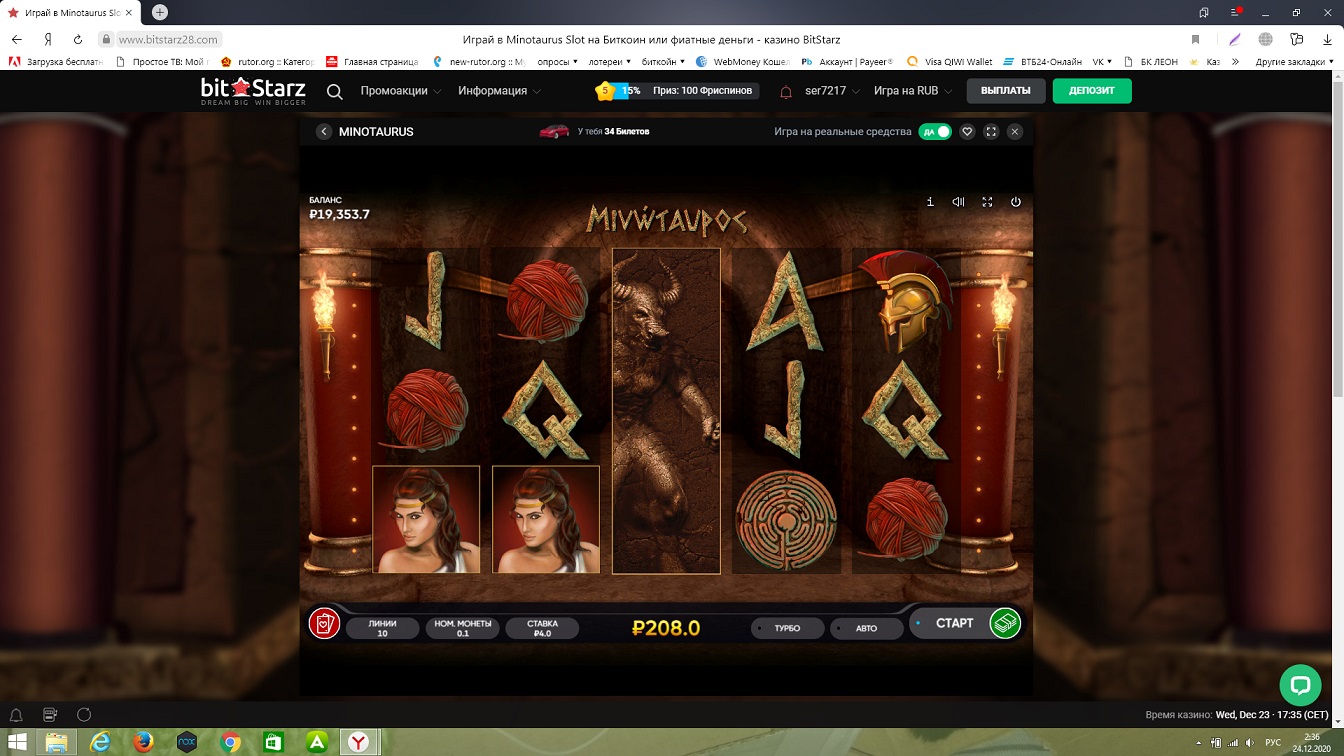Image resolution: width=1344 pixels, height=756 pixels.
Task: Open the опросы bookmarks folder
Action: [x=558, y=61]
